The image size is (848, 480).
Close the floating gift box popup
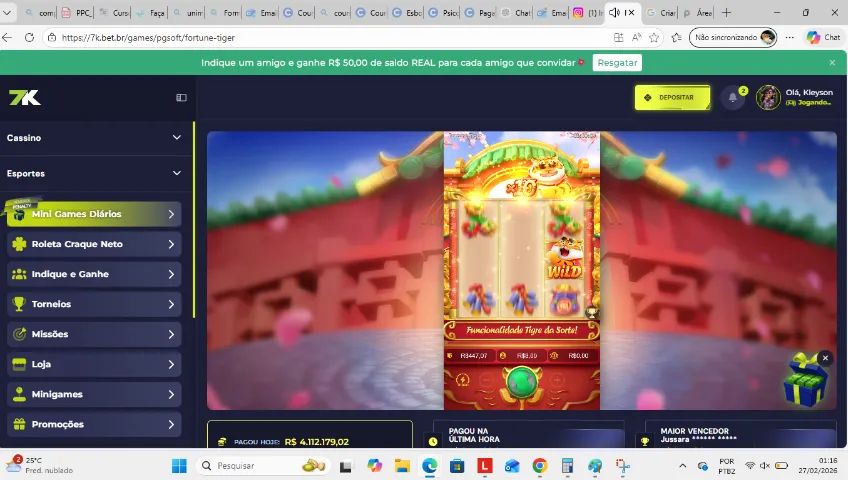tap(825, 358)
